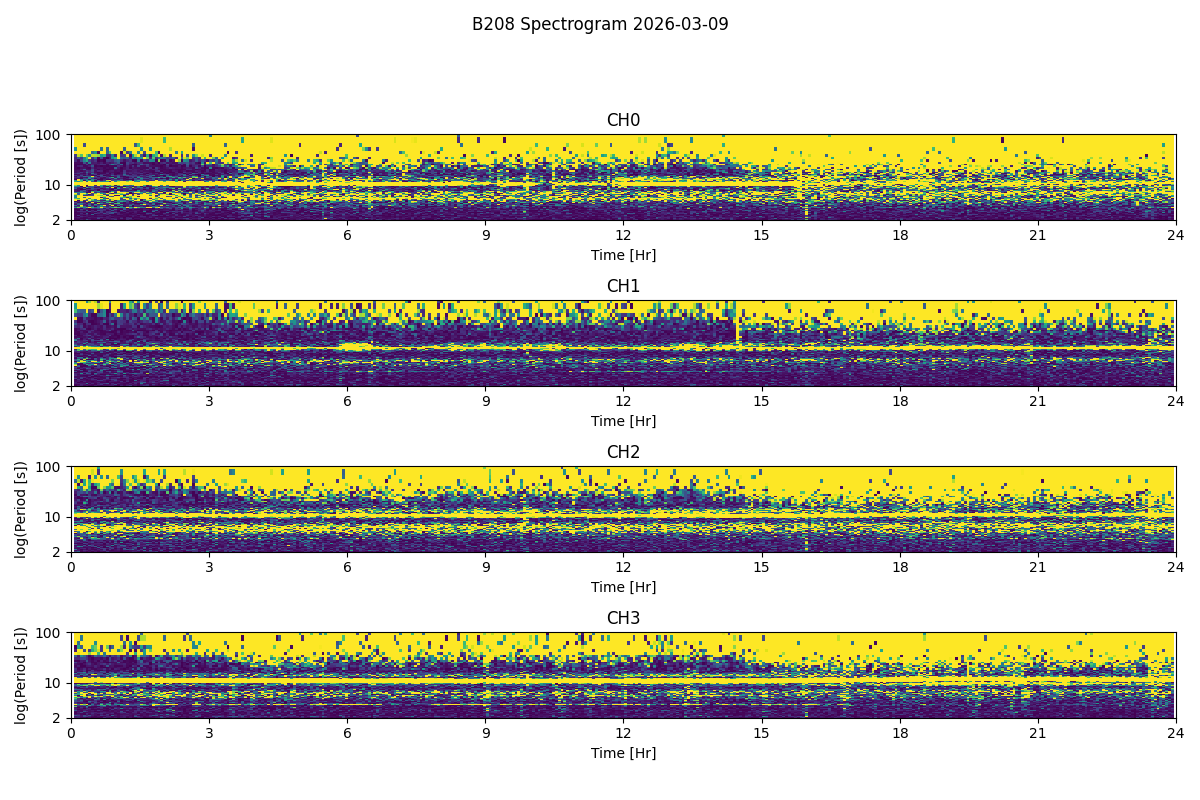Click the log(Period [s]) label of CH2
Image resolution: width=1200 pixels, height=800 pixels.
(21, 509)
